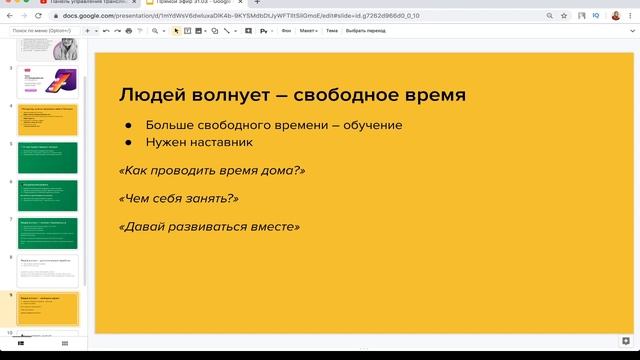Screen dimensions: 640x360
Task: Open a new browser tab
Action: pyautogui.click(x=257, y=2)
